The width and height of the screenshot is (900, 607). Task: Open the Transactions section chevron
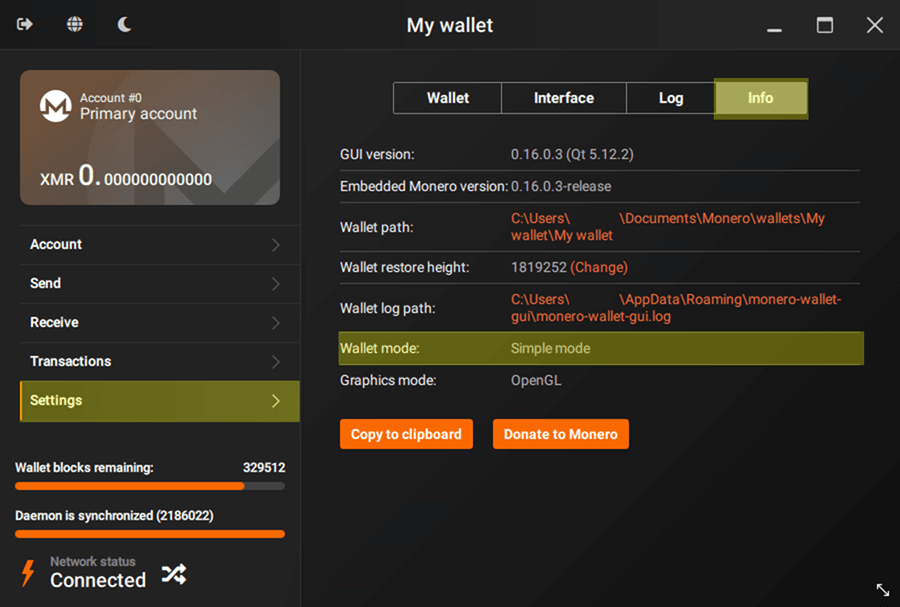276,361
